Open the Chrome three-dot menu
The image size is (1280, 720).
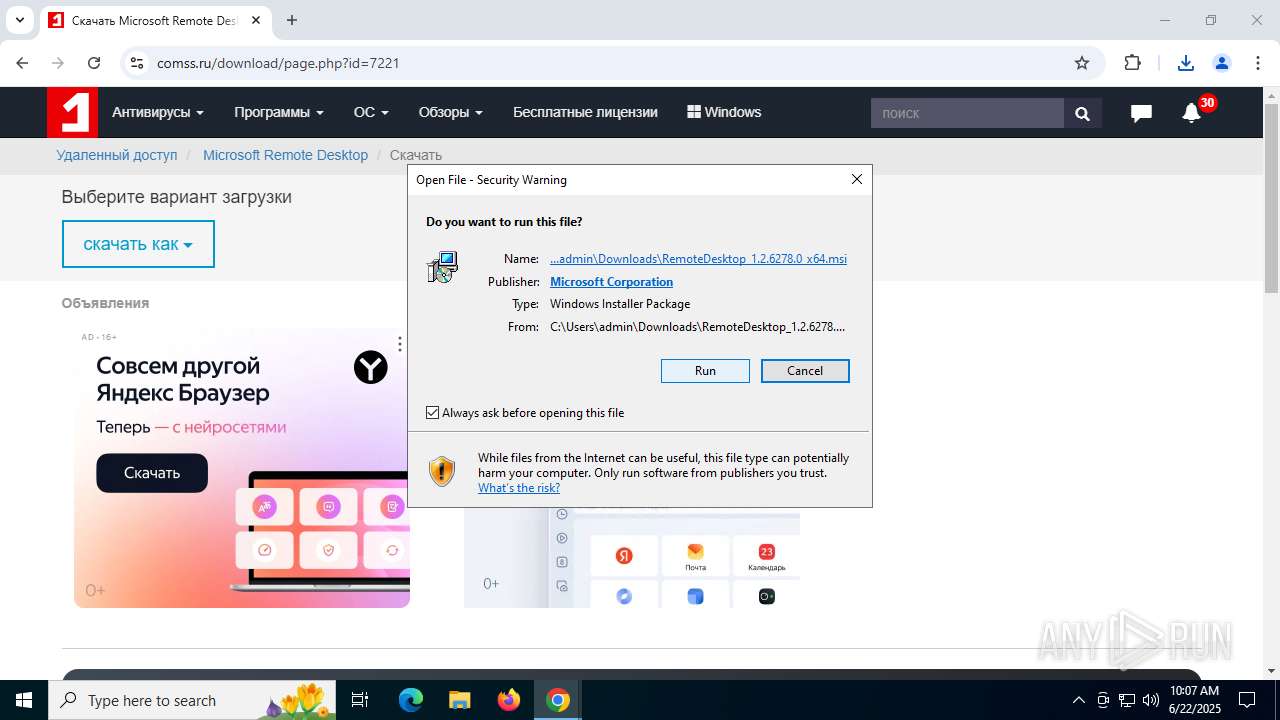tap(1258, 63)
